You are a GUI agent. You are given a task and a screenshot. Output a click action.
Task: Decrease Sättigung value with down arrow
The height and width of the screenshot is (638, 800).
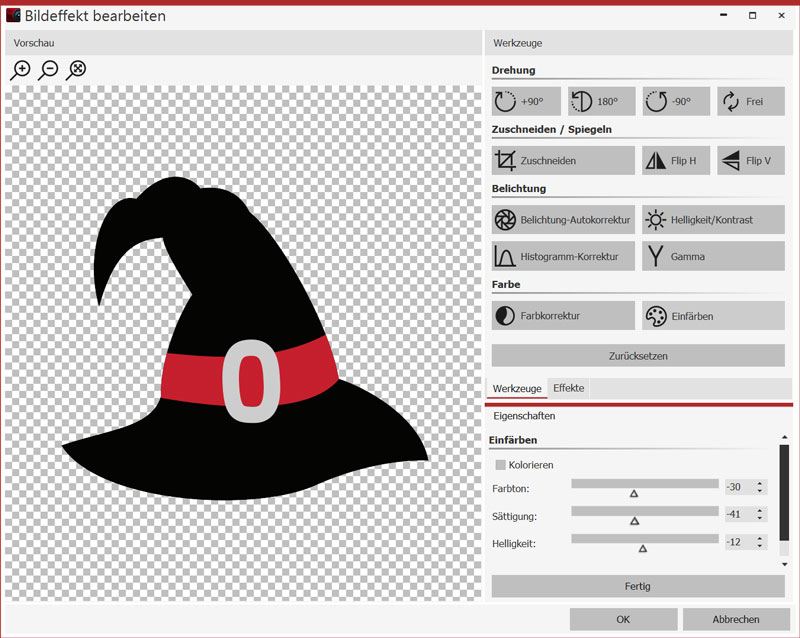tap(760, 520)
